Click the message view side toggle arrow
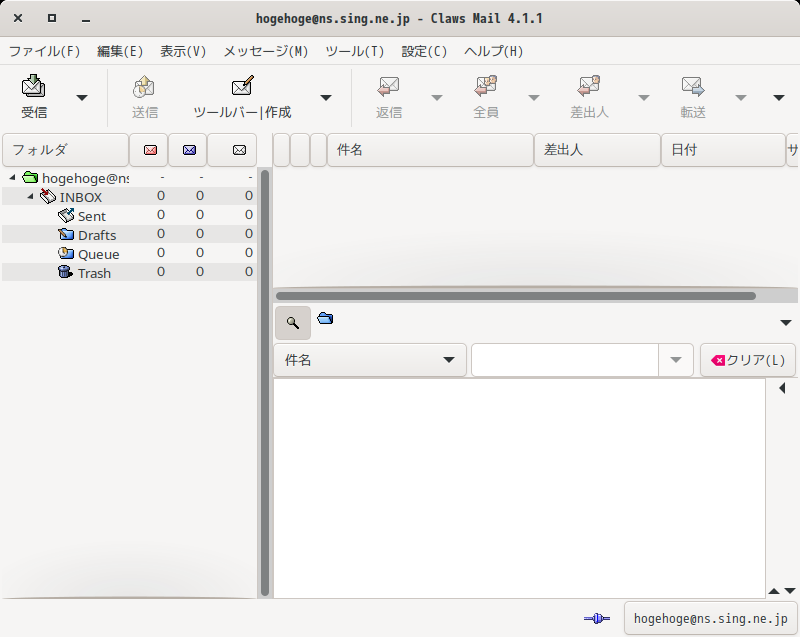Viewport: 800px width, 637px height. point(782,389)
